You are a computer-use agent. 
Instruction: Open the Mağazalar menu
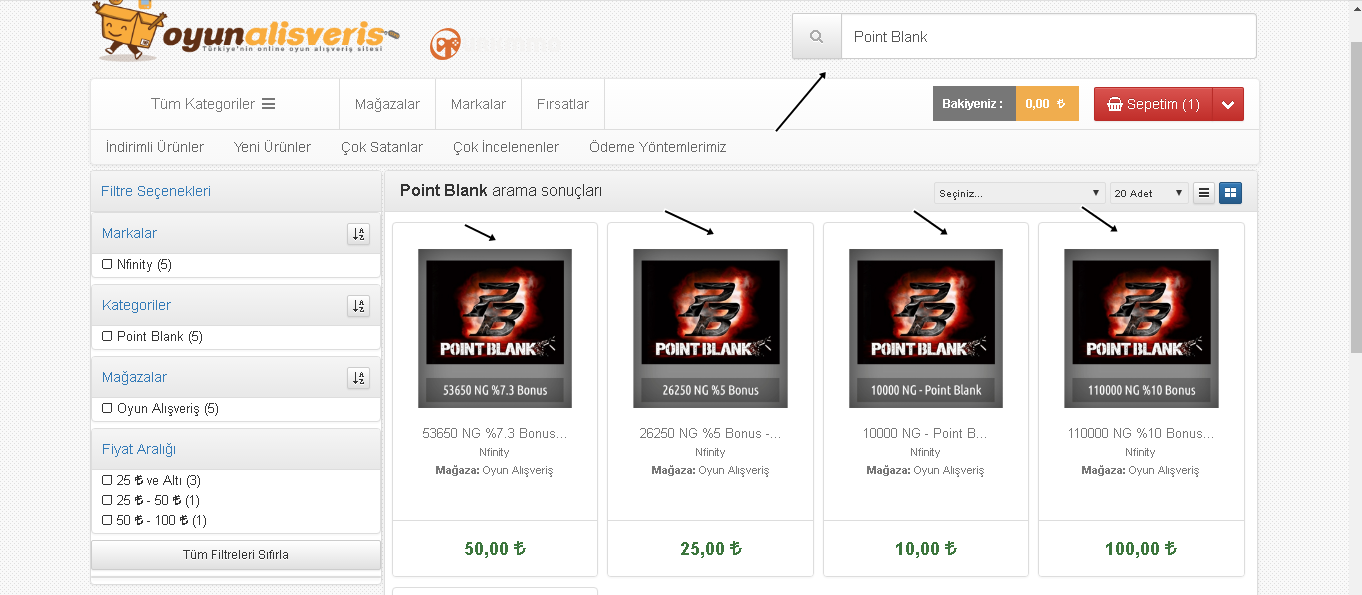point(387,104)
